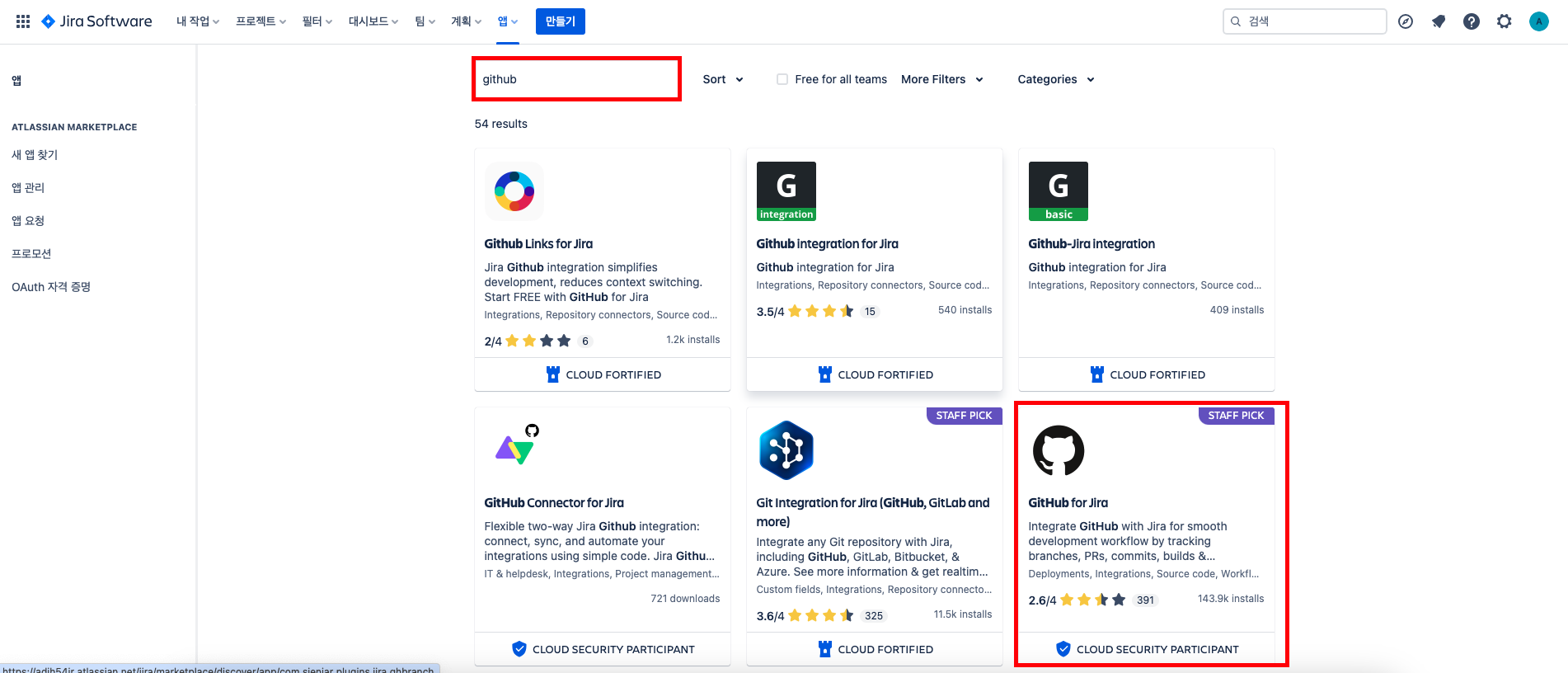Open the user profile avatar
This screenshot has width=1568, height=673.
1539,21
